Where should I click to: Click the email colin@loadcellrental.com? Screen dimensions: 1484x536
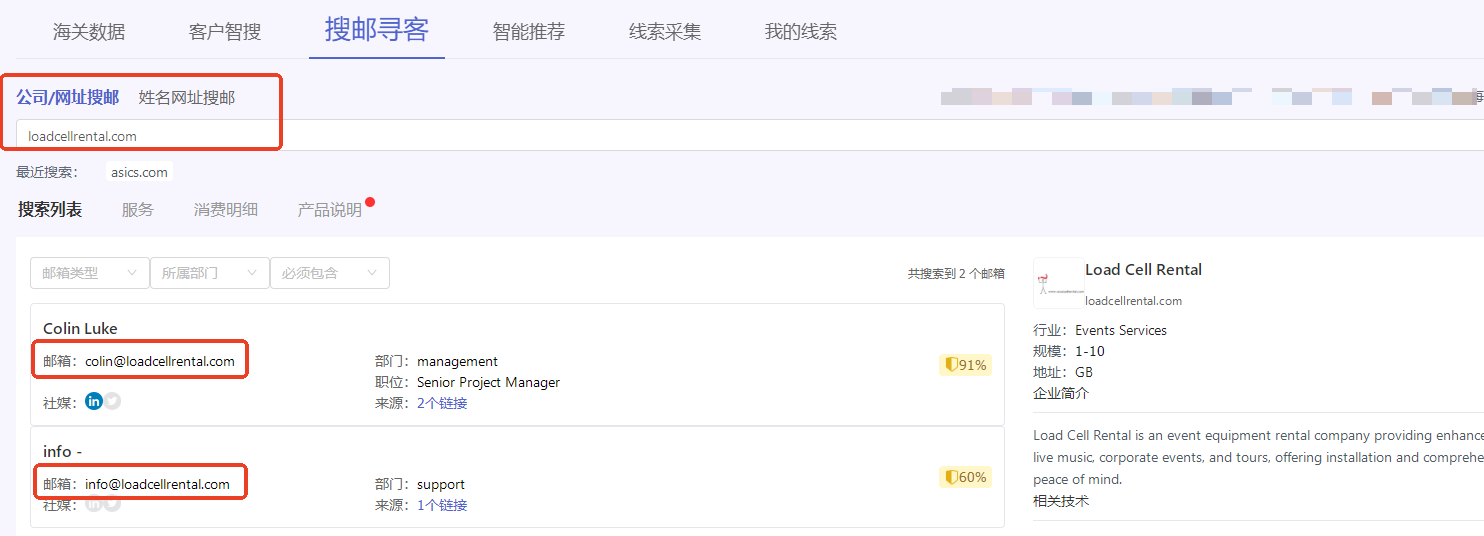(x=160, y=361)
